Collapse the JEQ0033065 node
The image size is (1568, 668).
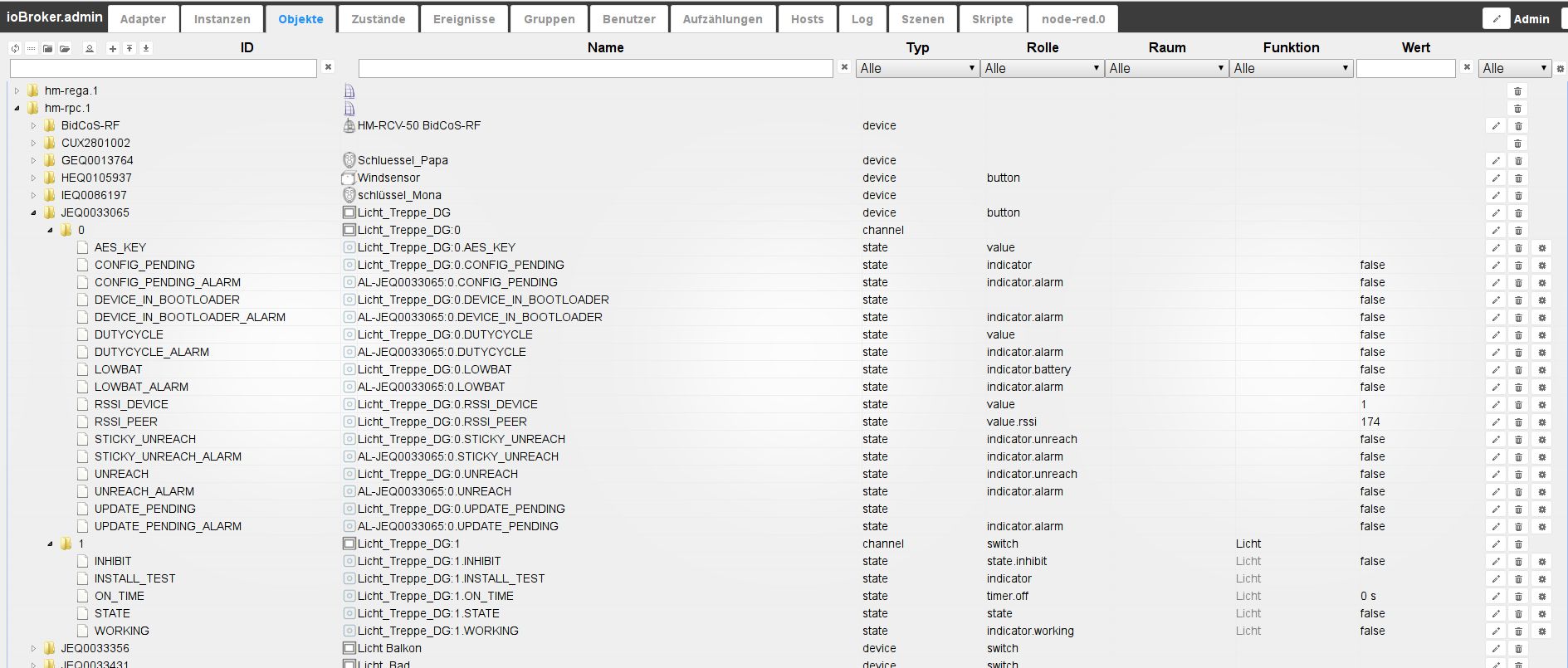tap(33, 213)
